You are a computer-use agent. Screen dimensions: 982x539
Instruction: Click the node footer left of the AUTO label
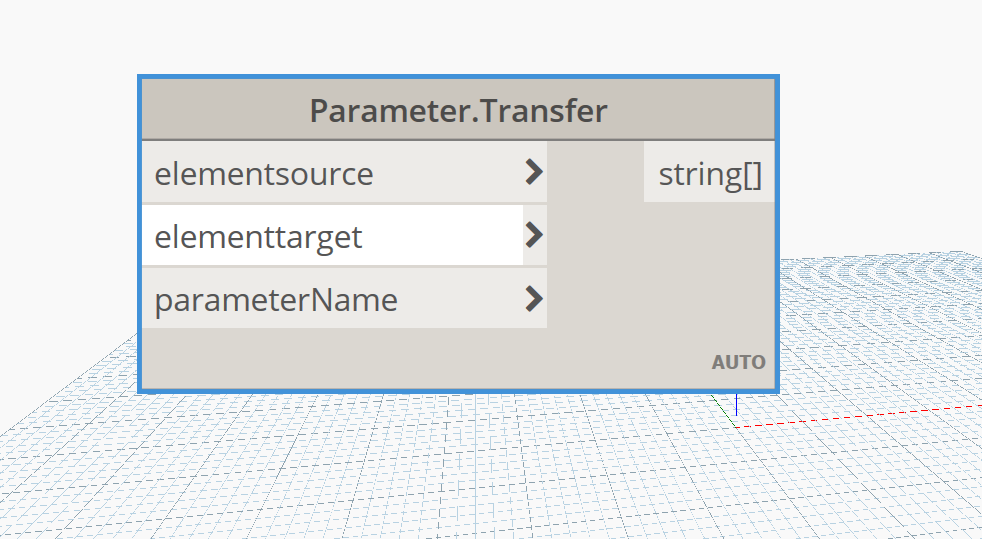[426, 360]
